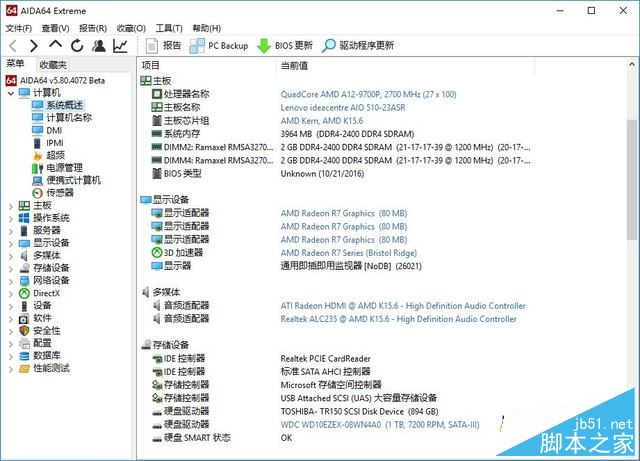Switch to the 收藏夹 tab
The image size is (640, 461).
click(53, 65)
